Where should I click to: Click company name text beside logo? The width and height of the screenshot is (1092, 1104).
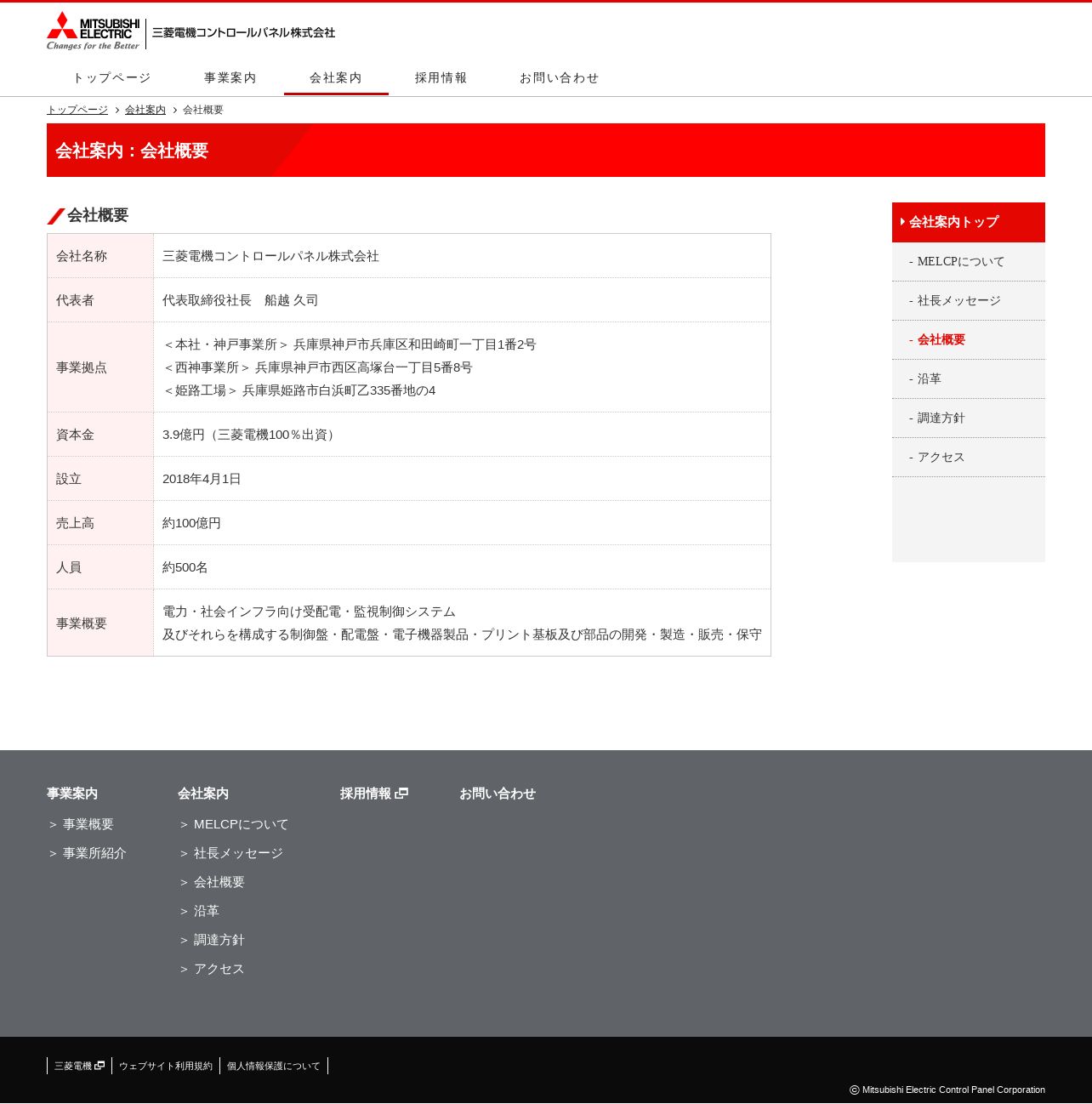coord(243,32)
